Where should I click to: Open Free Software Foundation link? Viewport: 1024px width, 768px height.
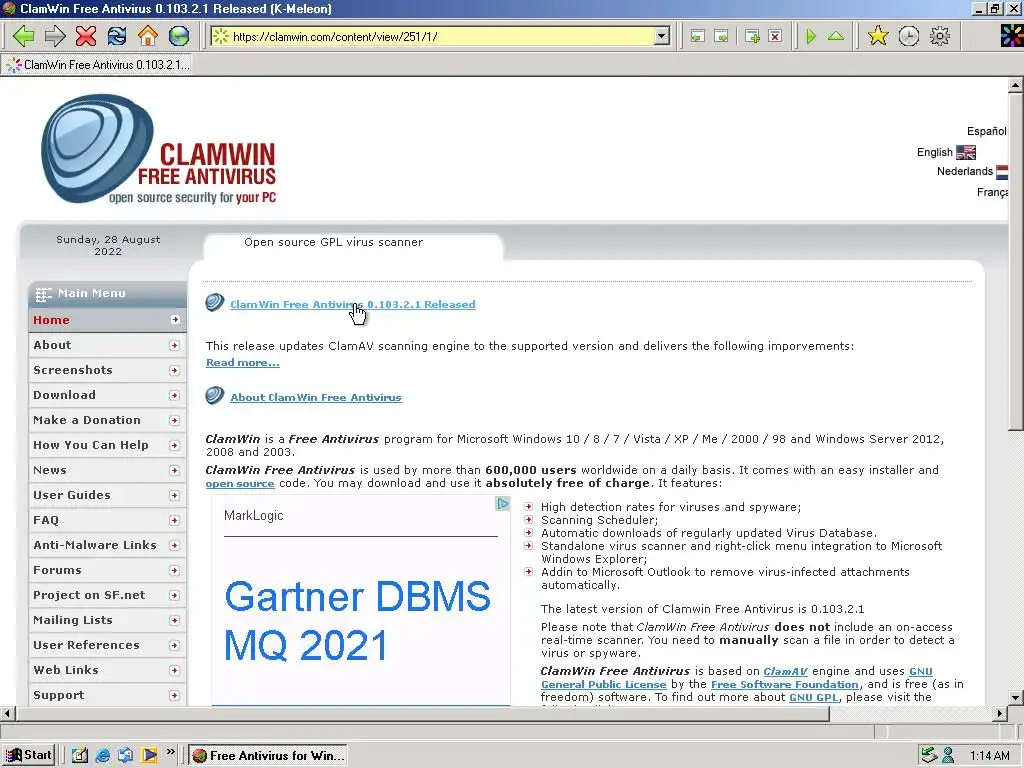[x=785, y=684]
